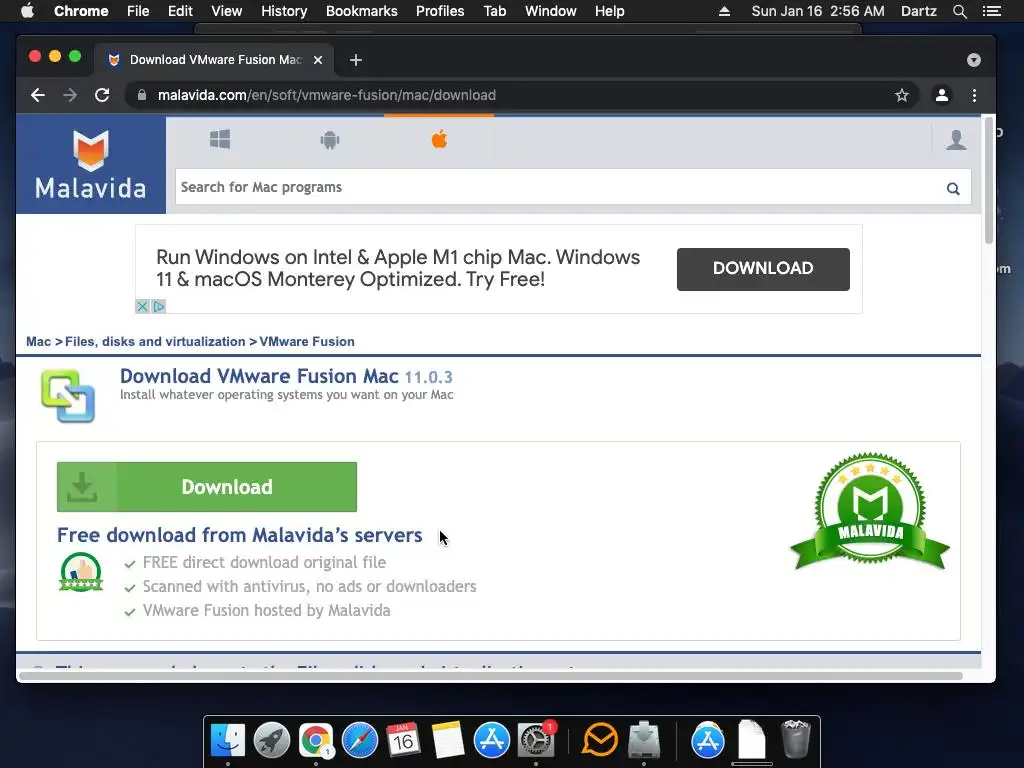Open Trash from the Dock

tap(795, 740)
